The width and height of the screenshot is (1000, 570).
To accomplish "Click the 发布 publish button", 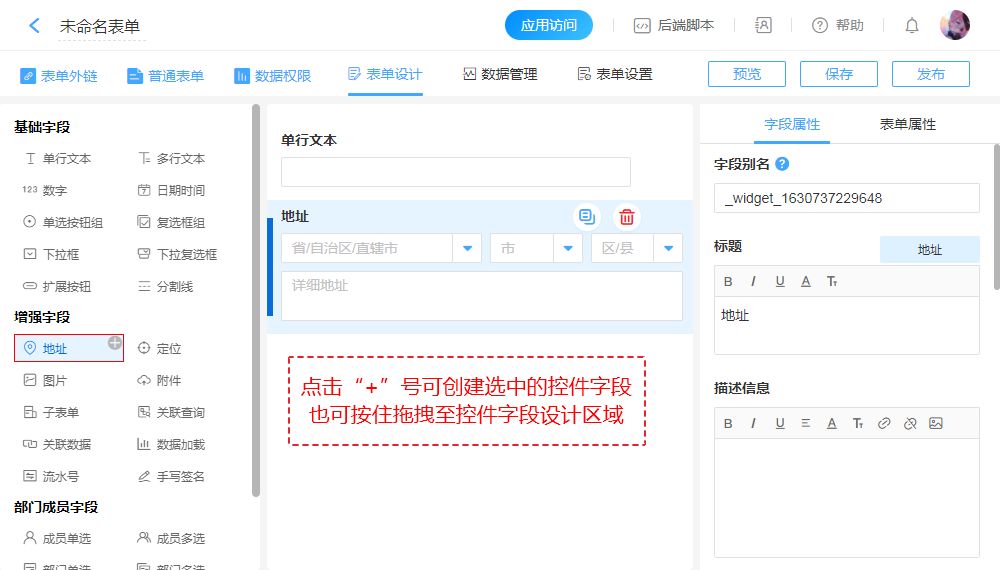I will point(930,74).
